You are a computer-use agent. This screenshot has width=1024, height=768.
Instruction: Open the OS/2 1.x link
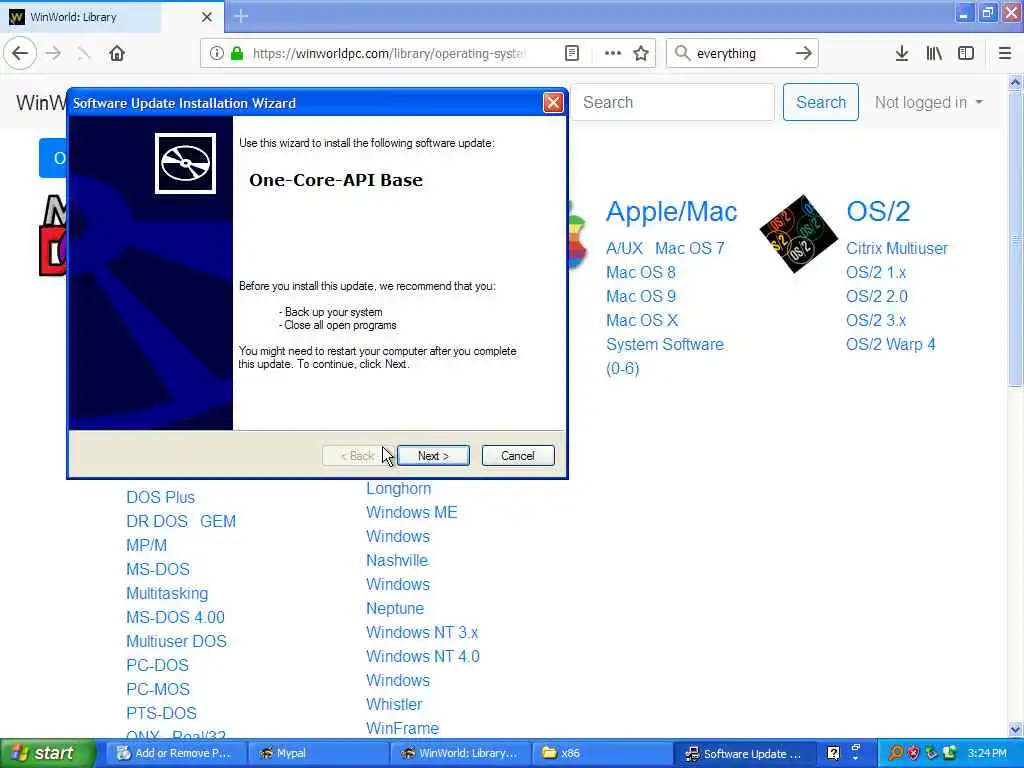point(876,272)
